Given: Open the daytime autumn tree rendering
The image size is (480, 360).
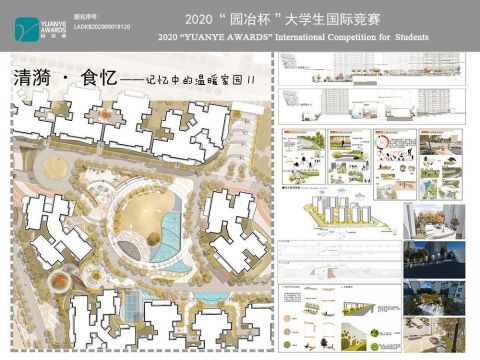Looking at the screenshot, I should [x=434, y=222].
